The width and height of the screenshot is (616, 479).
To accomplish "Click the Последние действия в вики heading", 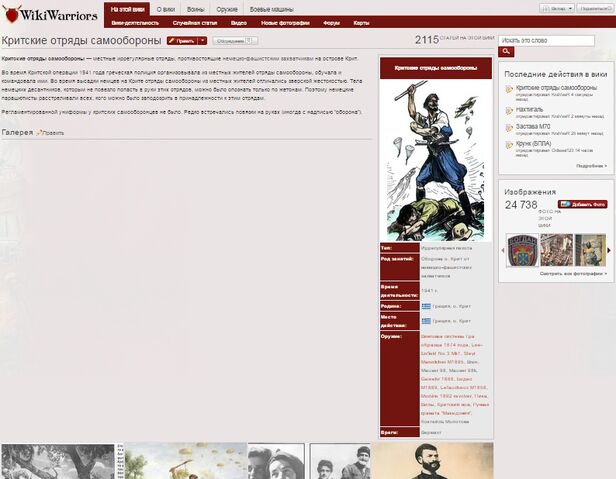I will click(x=556, y=74).
